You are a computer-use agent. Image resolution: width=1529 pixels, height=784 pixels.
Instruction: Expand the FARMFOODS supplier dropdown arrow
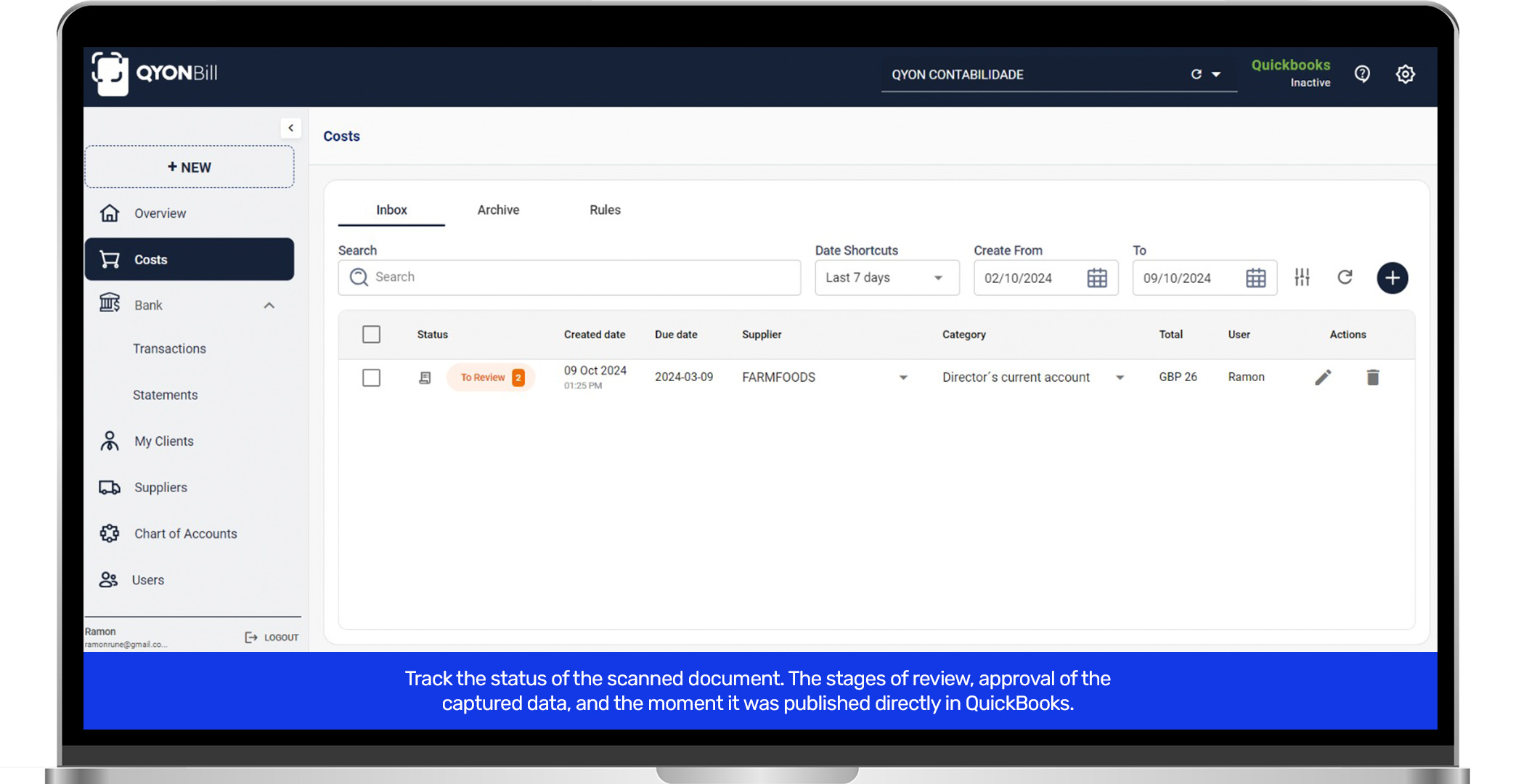pos(903,377)
